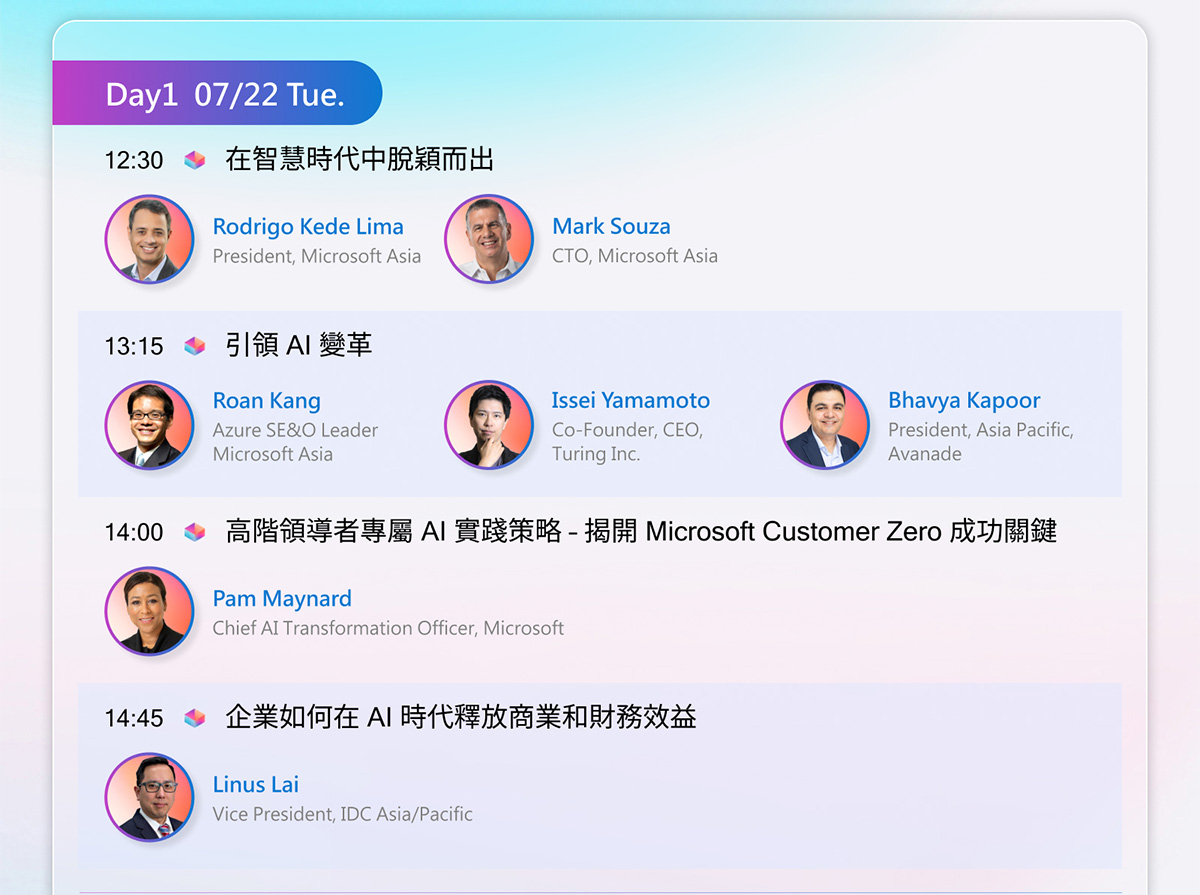This screenshot has width=1200, height=895.
Task: Open Roan Kang's portrait photo
Action: point(149,426)
